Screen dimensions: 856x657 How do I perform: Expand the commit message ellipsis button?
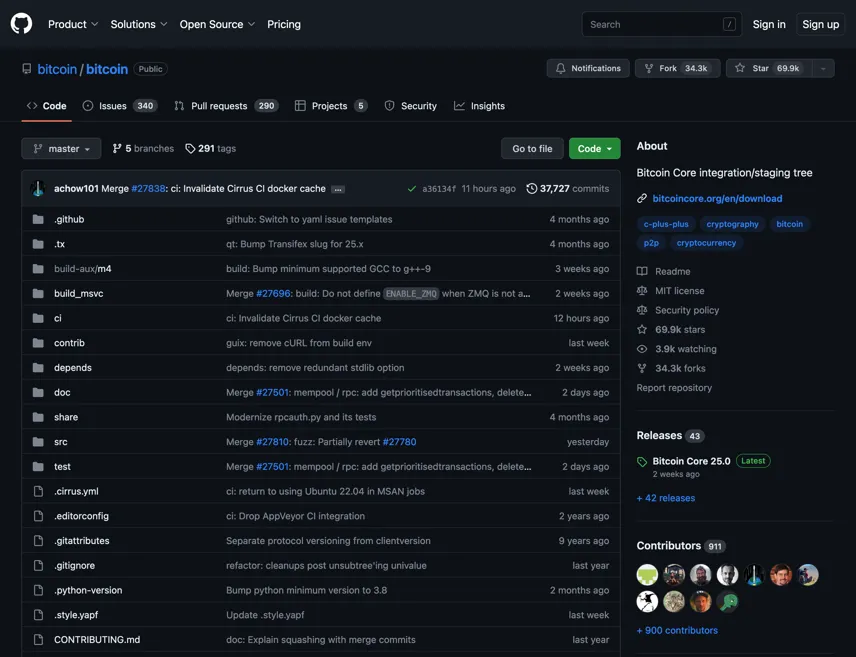pyautogui.click(x=338, y=190)
